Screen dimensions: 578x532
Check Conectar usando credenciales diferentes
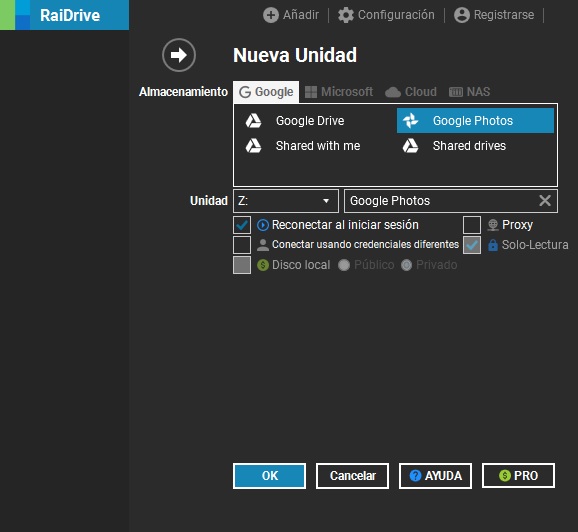pyautogui.click(x=242, y=245)
